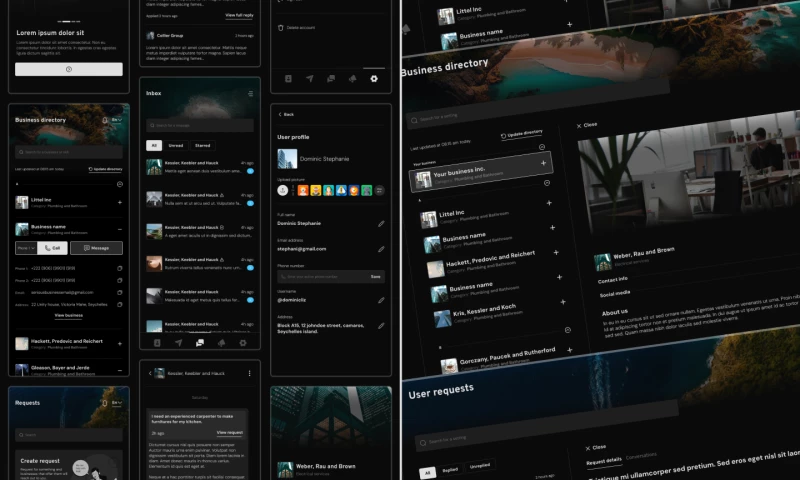Edit the Email address pencil icon

[381, 248]
